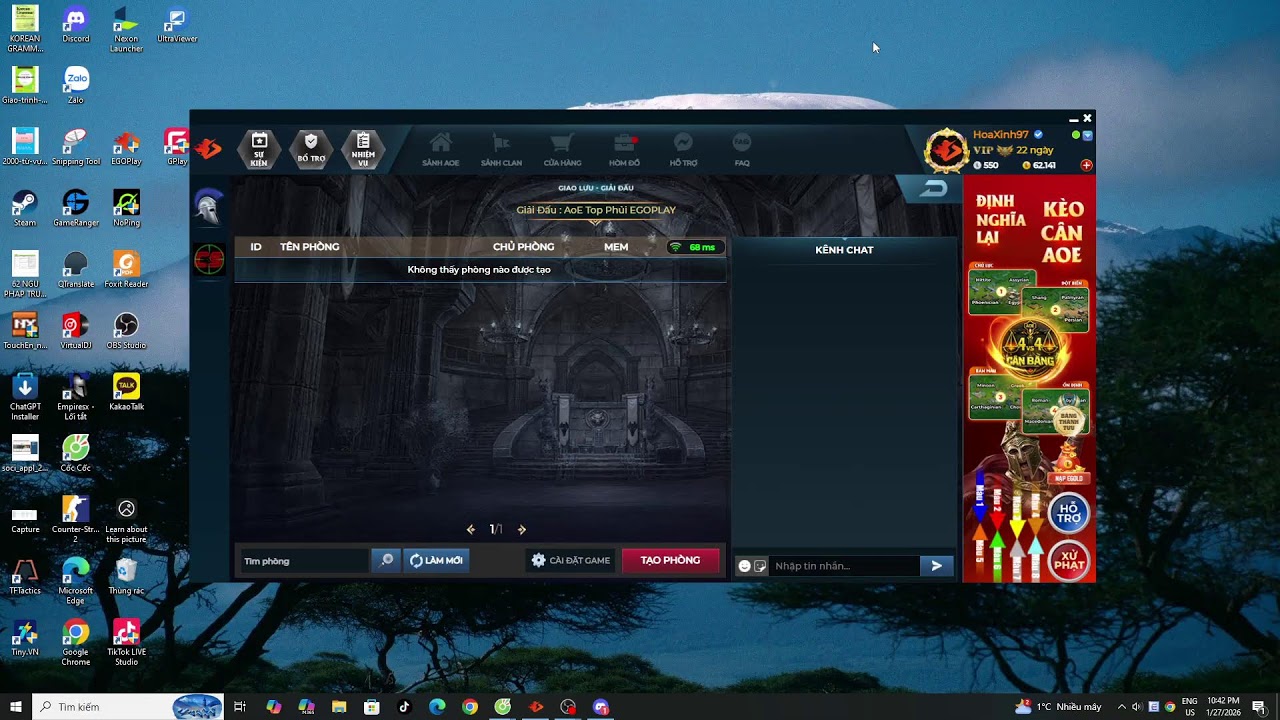Sort rooms by Tên Phòng column

pyautogui.click(x=309, y=247)
